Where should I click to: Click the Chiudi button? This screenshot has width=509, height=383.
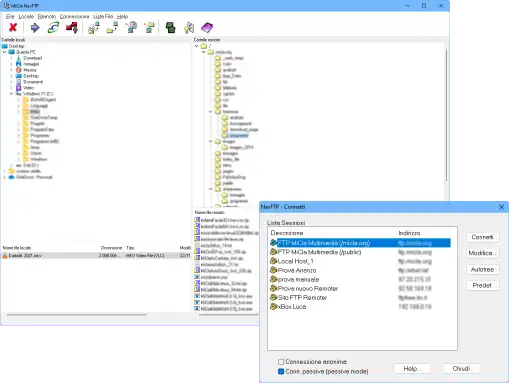point(461,369)
